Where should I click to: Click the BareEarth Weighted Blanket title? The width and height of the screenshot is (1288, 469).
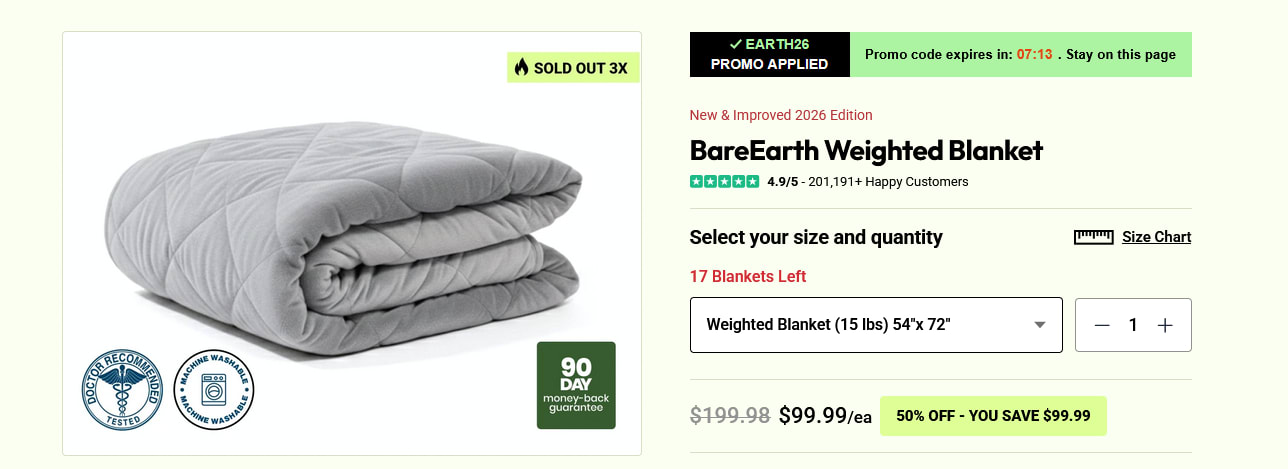(x=866, y=151)
